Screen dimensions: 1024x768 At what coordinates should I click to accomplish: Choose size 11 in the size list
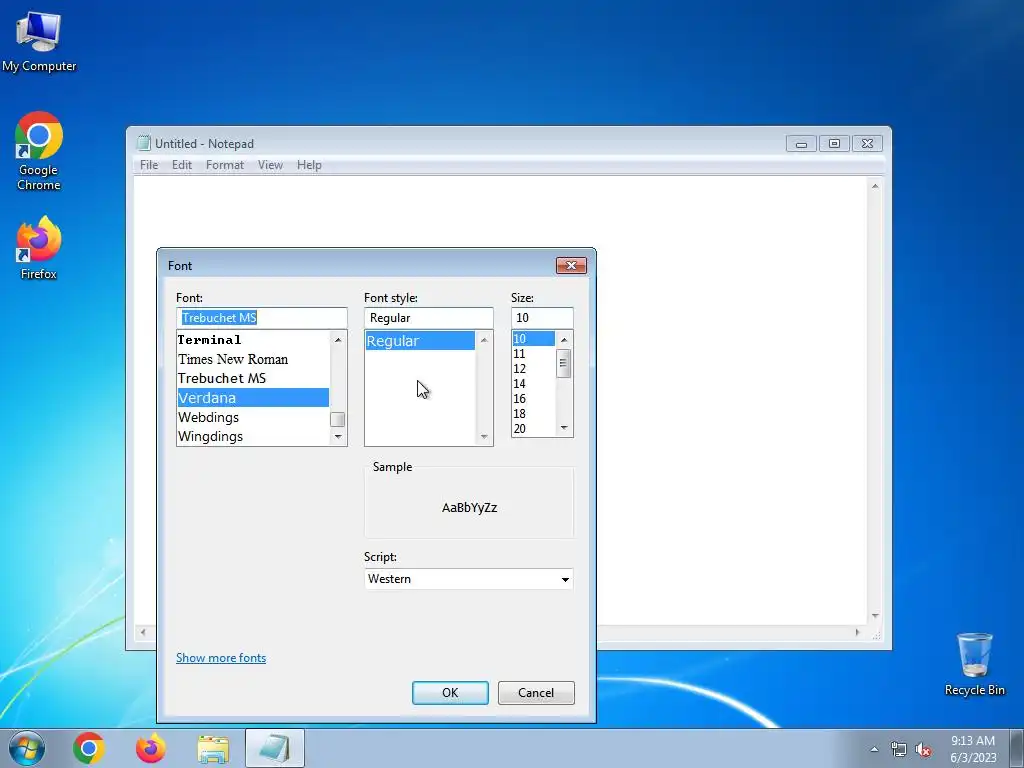[534, 354]
